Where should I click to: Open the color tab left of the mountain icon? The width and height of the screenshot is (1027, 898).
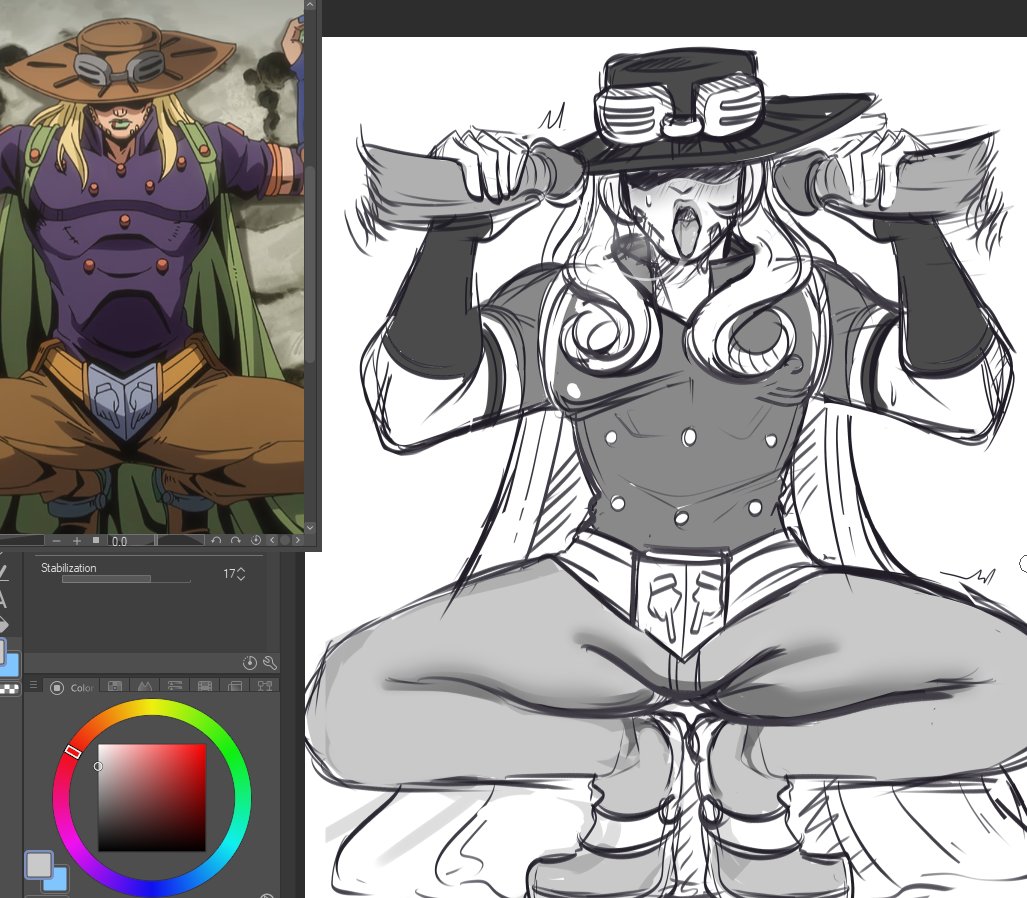coord(115,686)
